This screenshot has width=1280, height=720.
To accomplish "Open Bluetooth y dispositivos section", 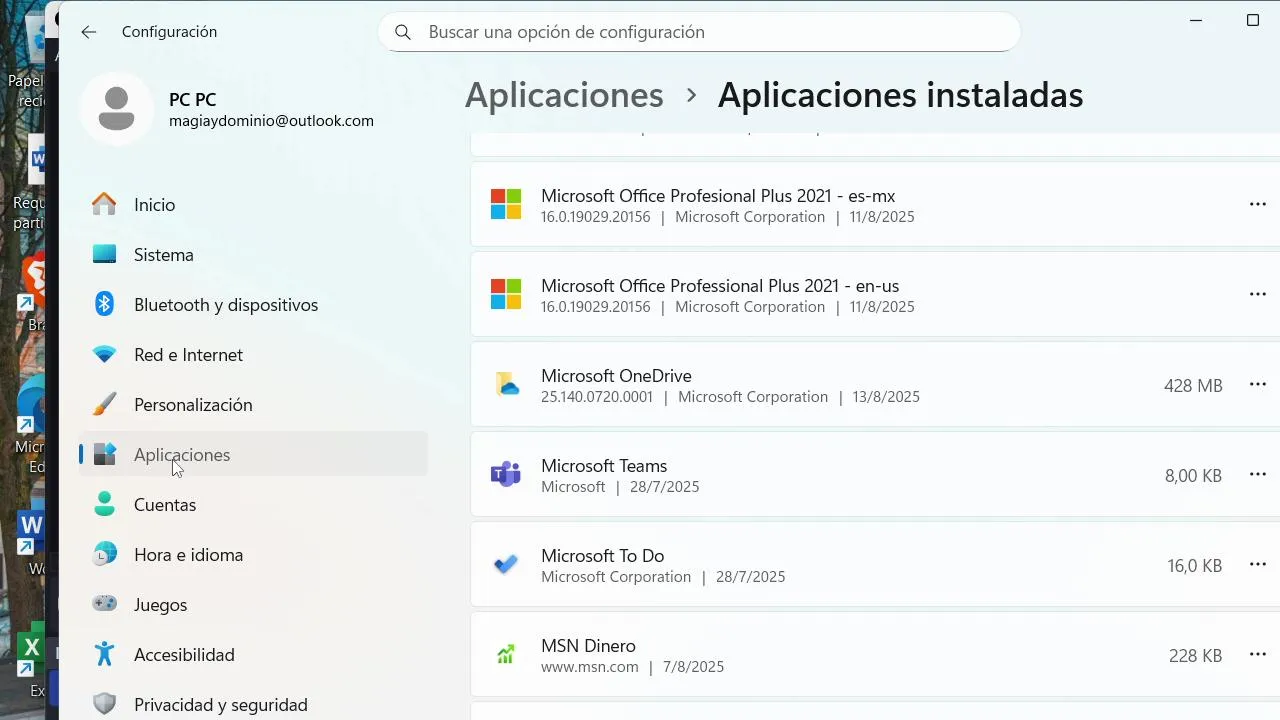I will (253, 304).
